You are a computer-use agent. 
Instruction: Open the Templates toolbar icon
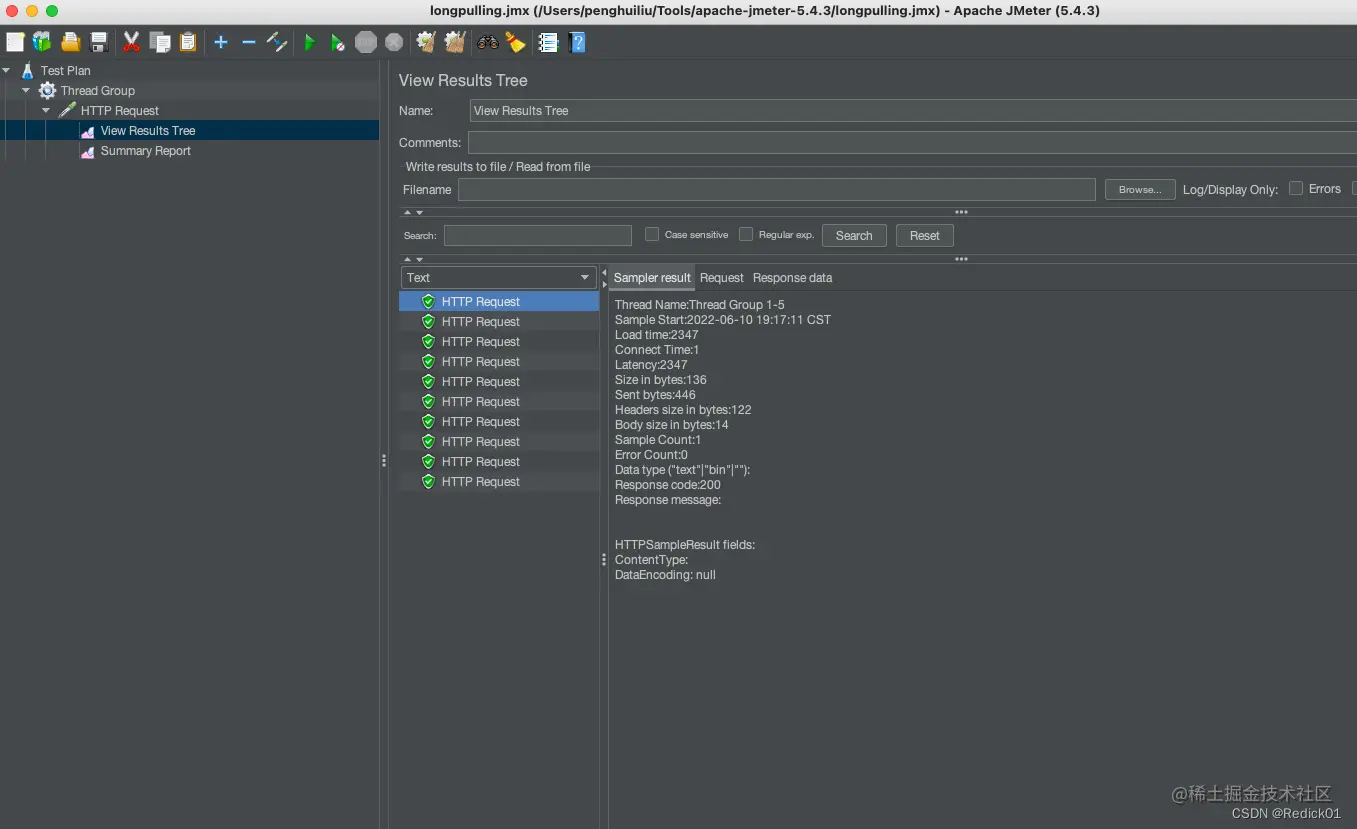coord(42,42)
